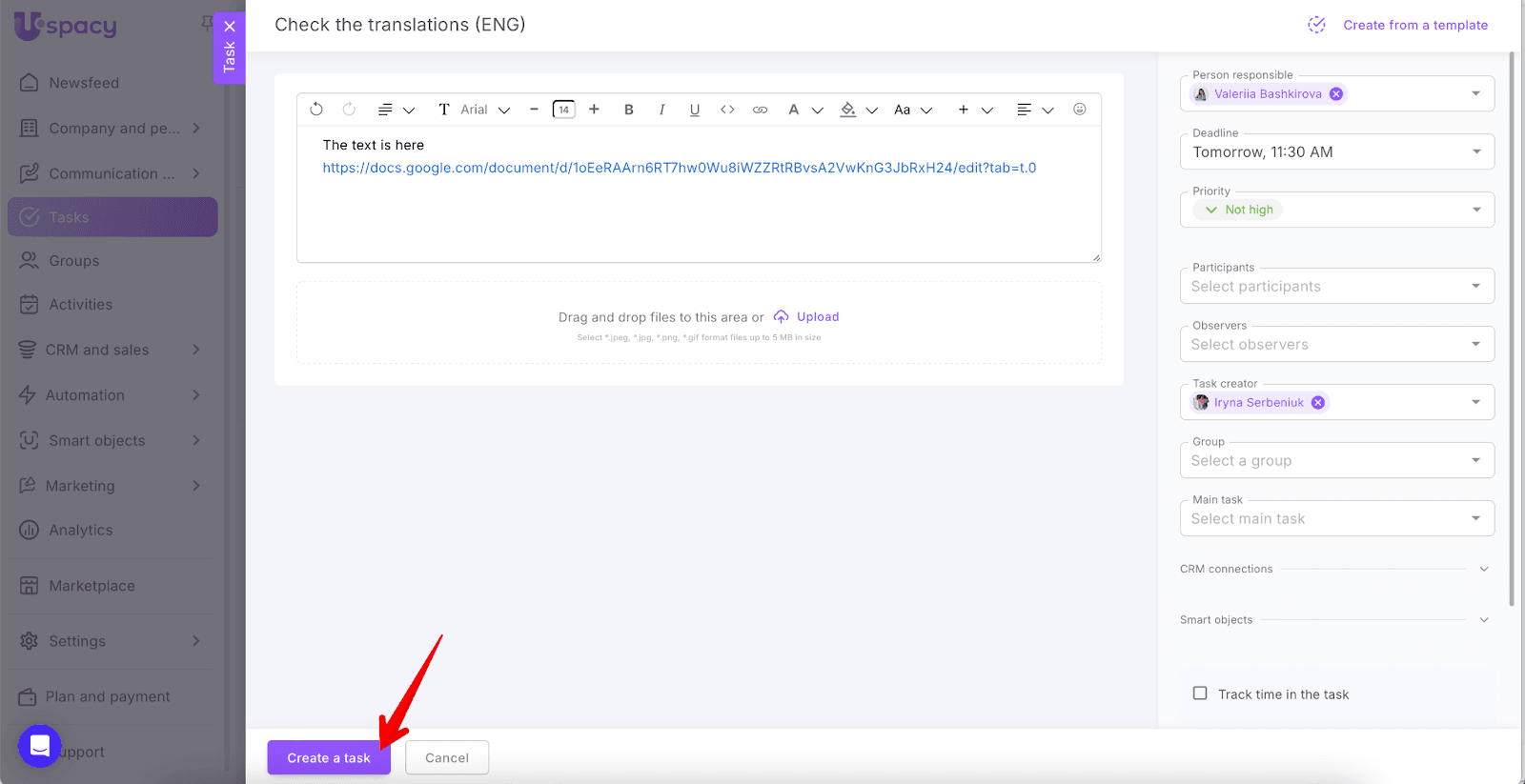
Task: Open text color dropdown arrow
Action: [817, 111]
